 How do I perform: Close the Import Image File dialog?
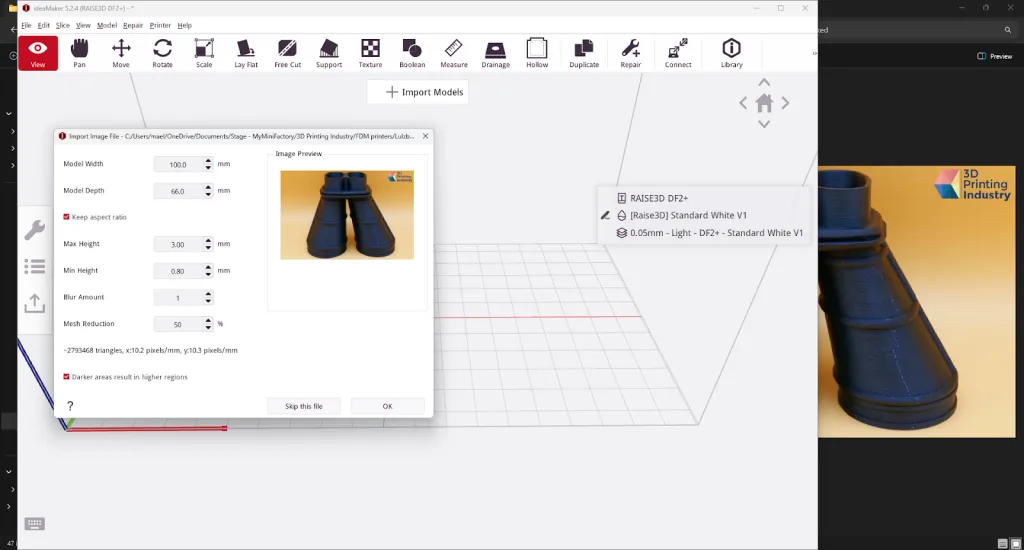[x=426, y=136]
